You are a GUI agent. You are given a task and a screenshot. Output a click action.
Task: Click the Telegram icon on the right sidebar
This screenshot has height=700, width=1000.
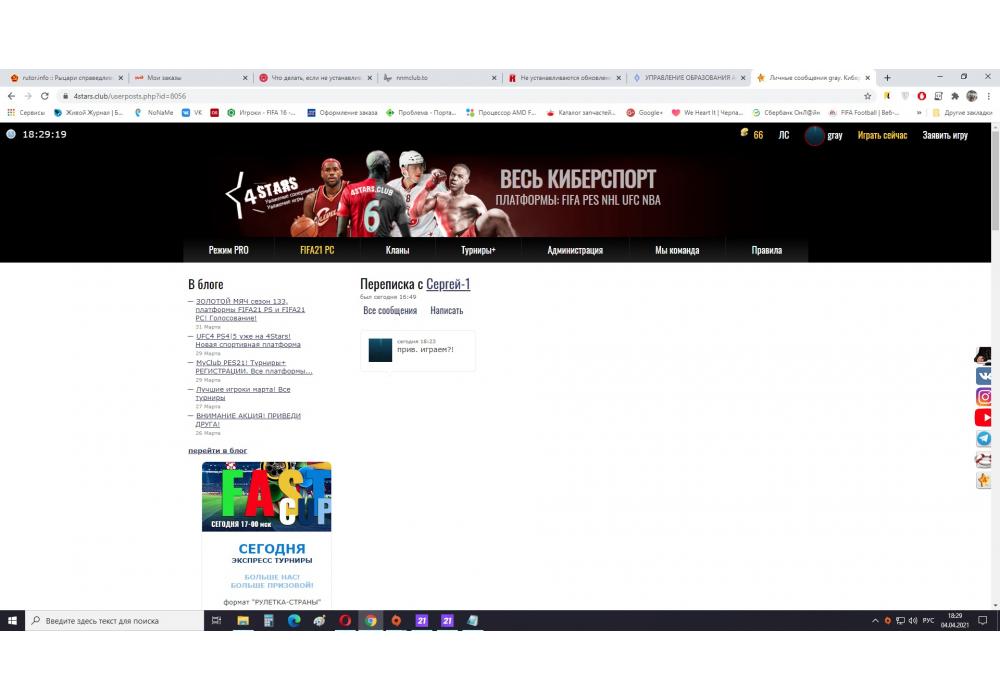click(x=984, y=439)
